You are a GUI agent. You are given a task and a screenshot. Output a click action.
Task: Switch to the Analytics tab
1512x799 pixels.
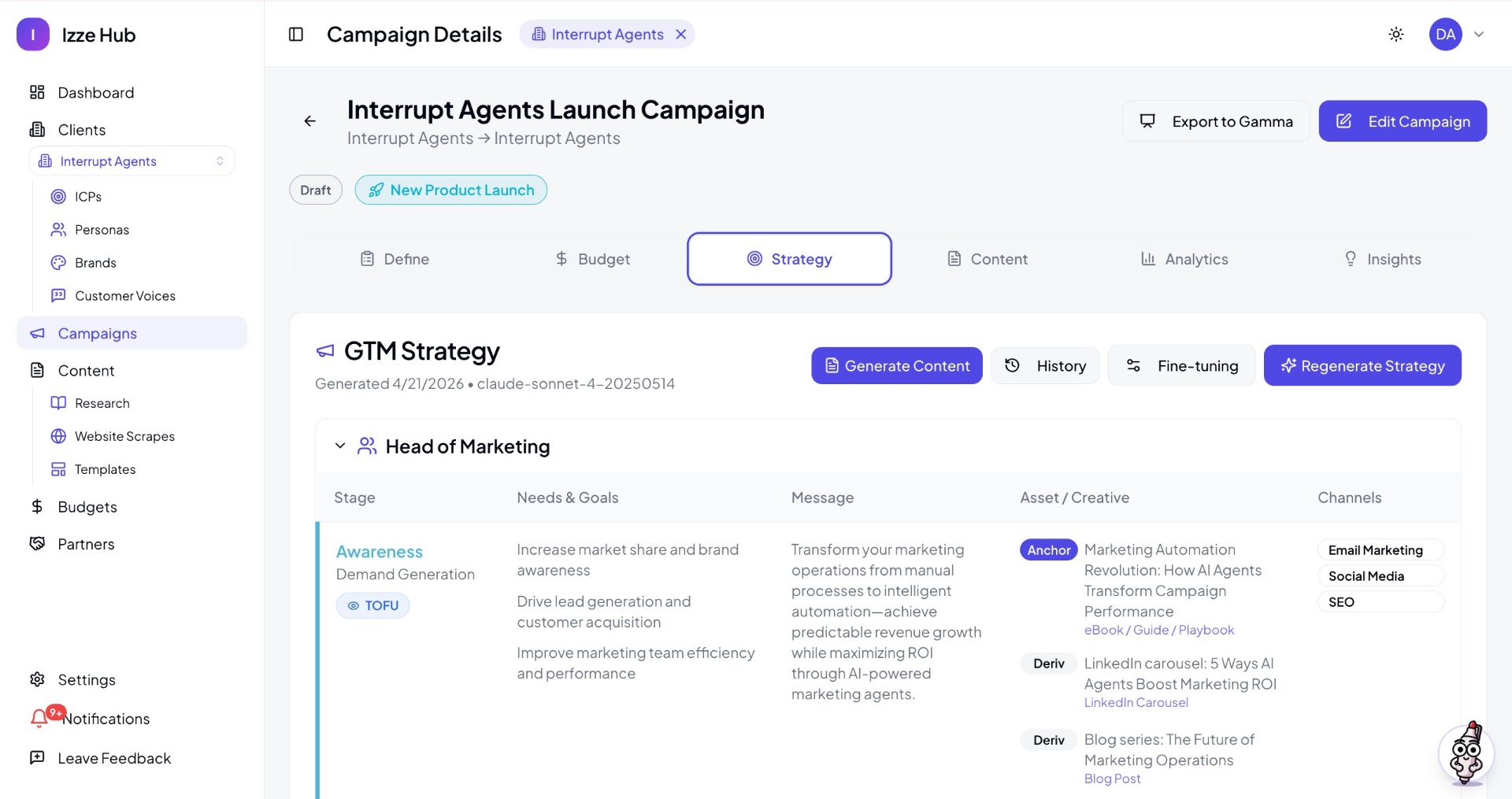click(1184, 258)
